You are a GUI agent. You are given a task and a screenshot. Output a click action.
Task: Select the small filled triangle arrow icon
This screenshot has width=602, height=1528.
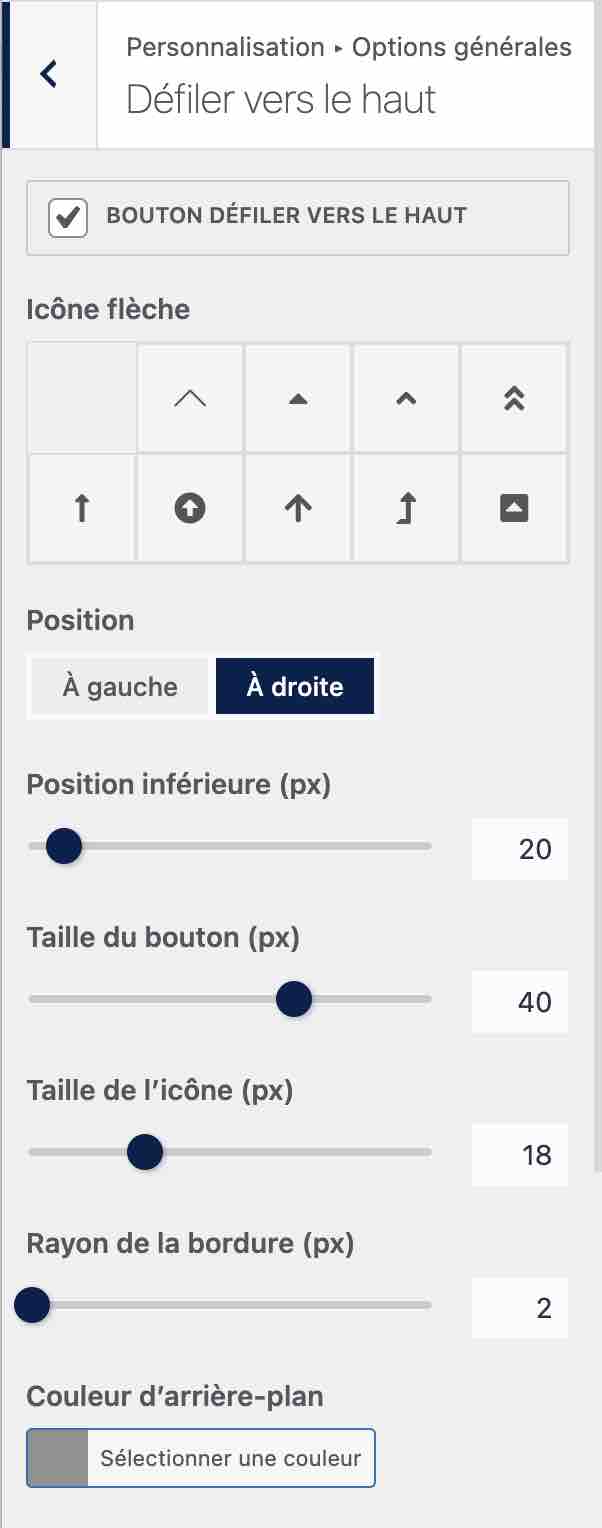297,396
